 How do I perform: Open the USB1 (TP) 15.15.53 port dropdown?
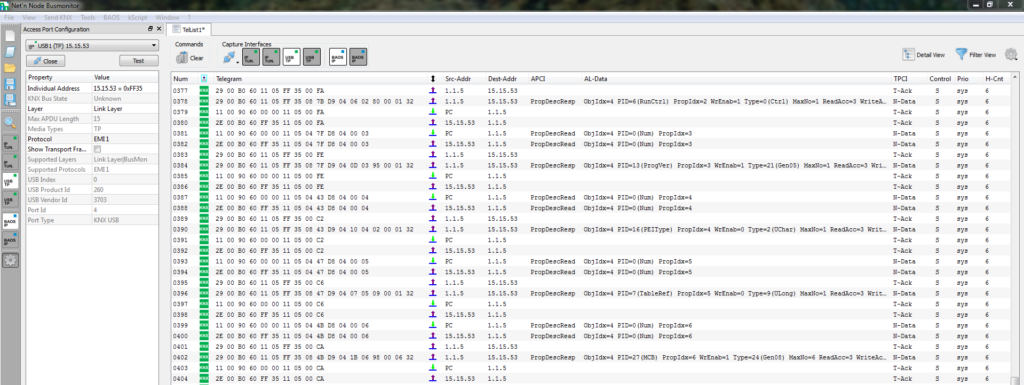pyautogui.click(x=92, y=46)
